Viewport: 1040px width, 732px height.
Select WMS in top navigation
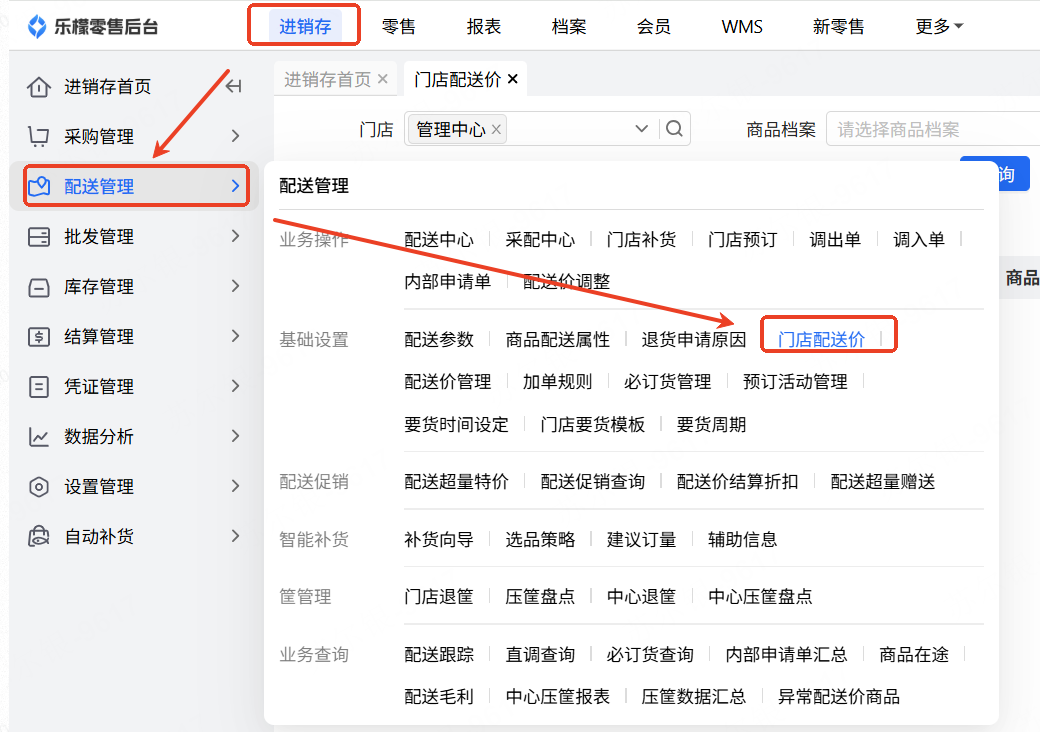point(742,27)
